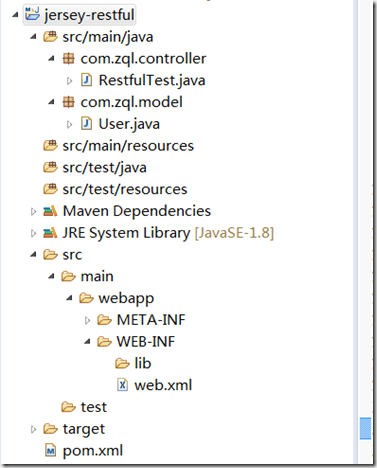Screen dimensions: 377x468
Task: Click the JRE System Library icon
Action: click(50, 232)
